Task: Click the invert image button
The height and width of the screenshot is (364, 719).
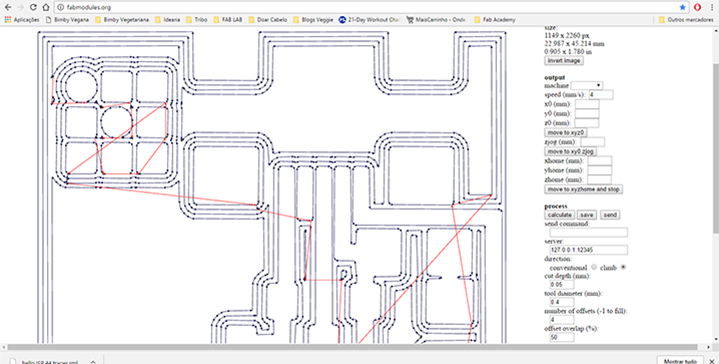Action: 564,61
